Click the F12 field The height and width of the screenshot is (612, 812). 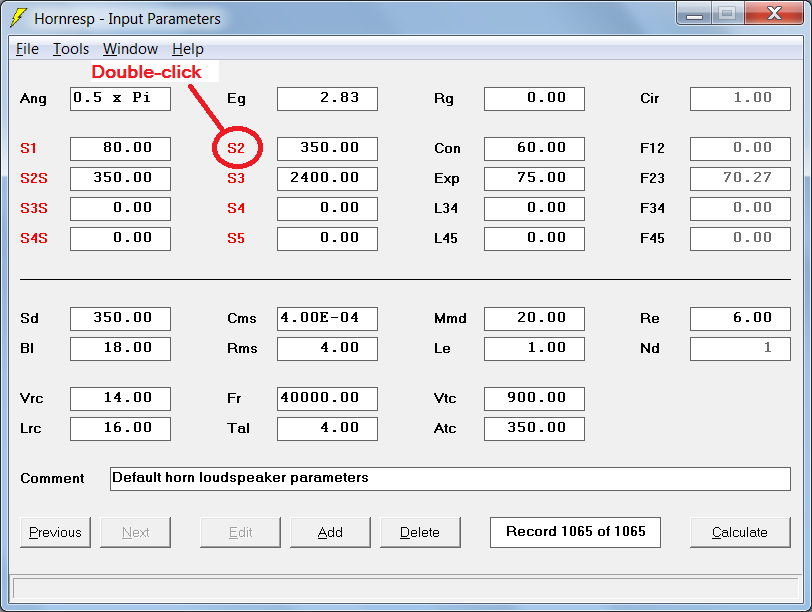click(741, 149)
